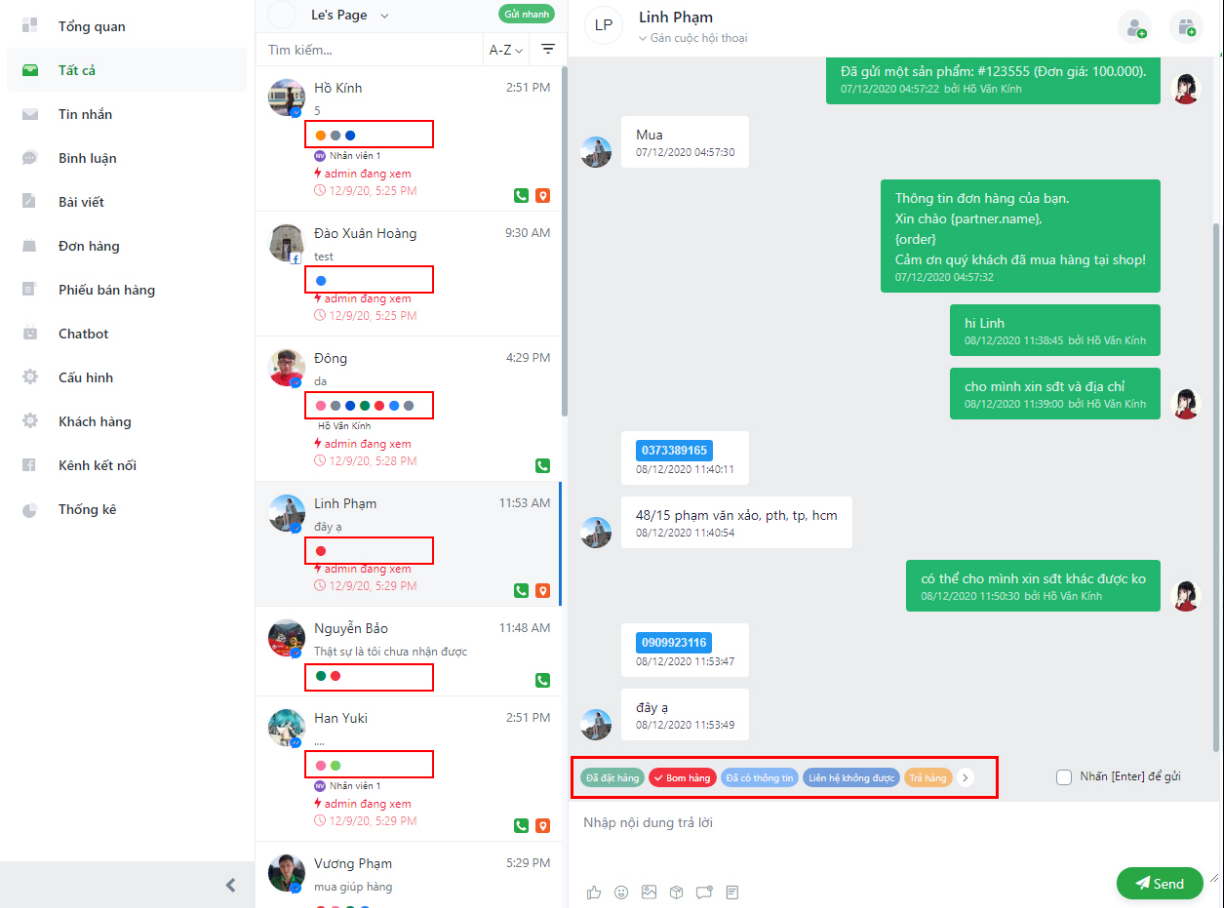The height and width of the screenshot is (908, 1224).
Task: Expand Gán cuộc hội thoại dropdown
Action: point(693,38)
